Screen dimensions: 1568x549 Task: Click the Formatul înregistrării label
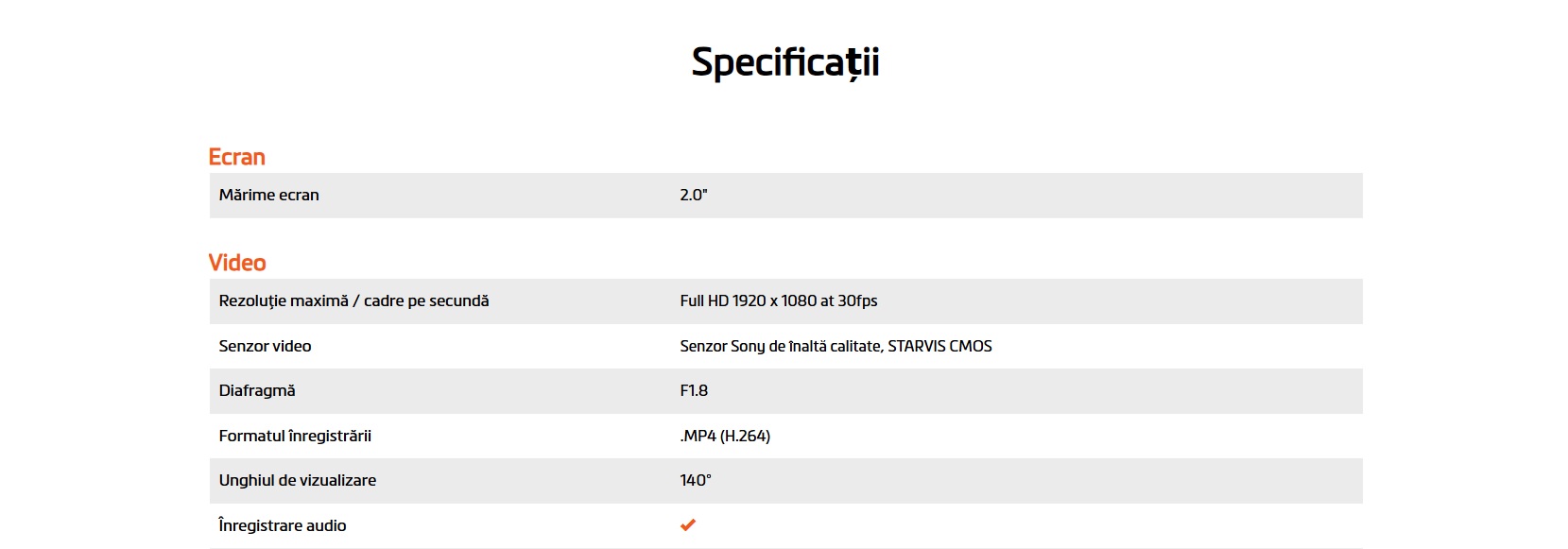point(295,437)
